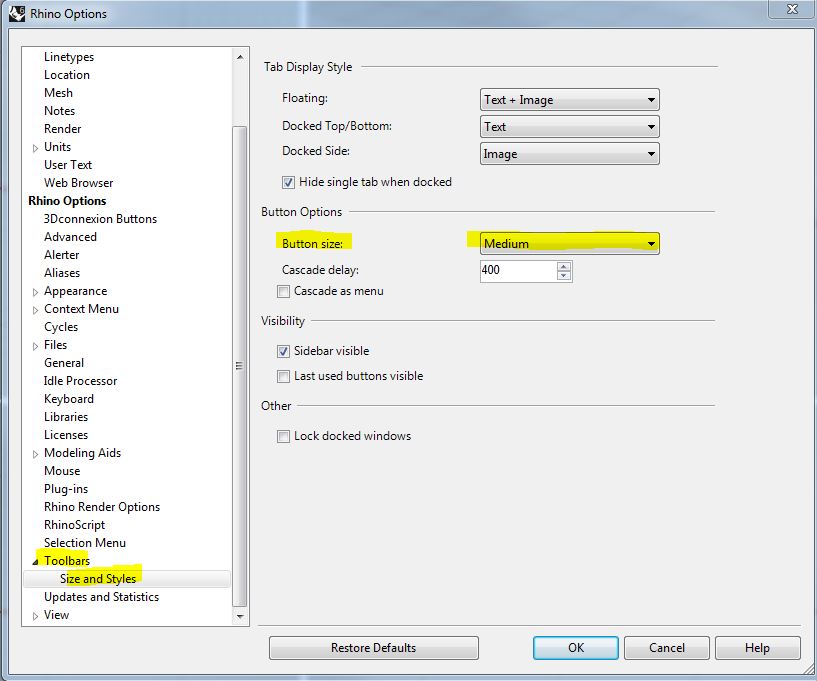
Task: Click the Cancel button
Action: 667,648
